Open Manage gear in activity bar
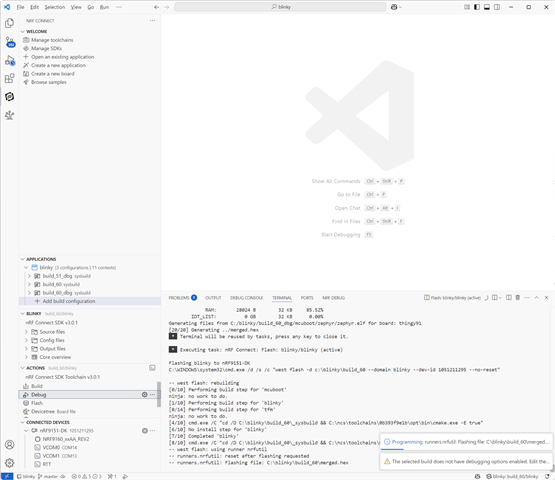Image resolution: width=555 pixels, height=480 pixels. click(x=10, y=462)
